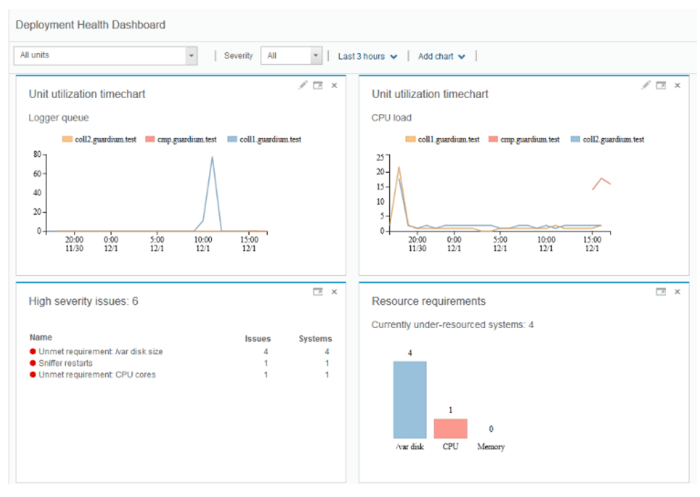Close the High severity issues panel
Image resolution: width=700 pixels, height=497 pixels.
tap(334, 291)
